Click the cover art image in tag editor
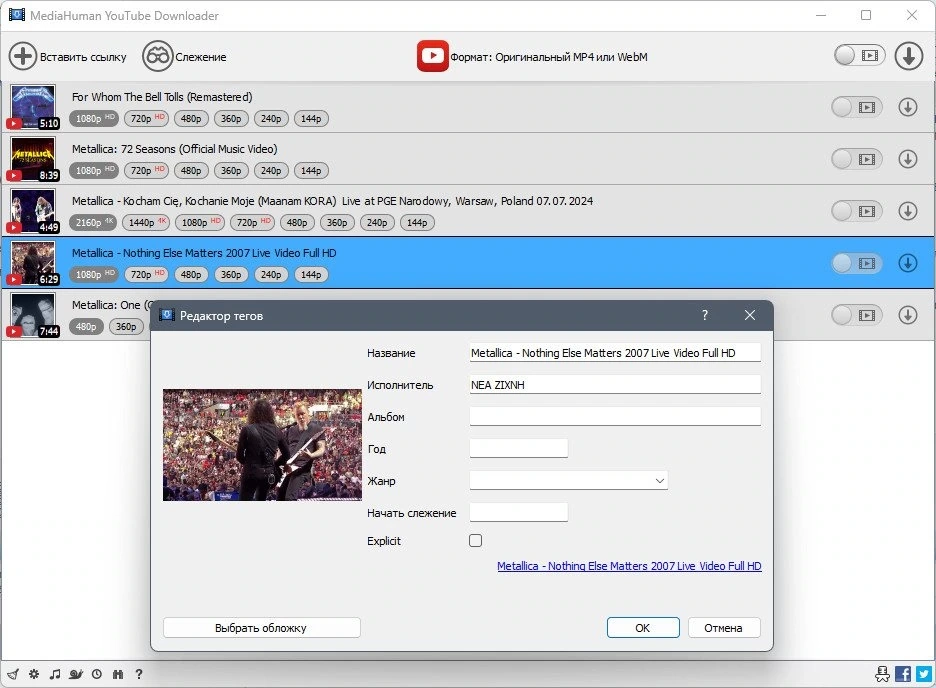This screenshot has width=936, height=688. pyautogui.click(x=262, y=445)
